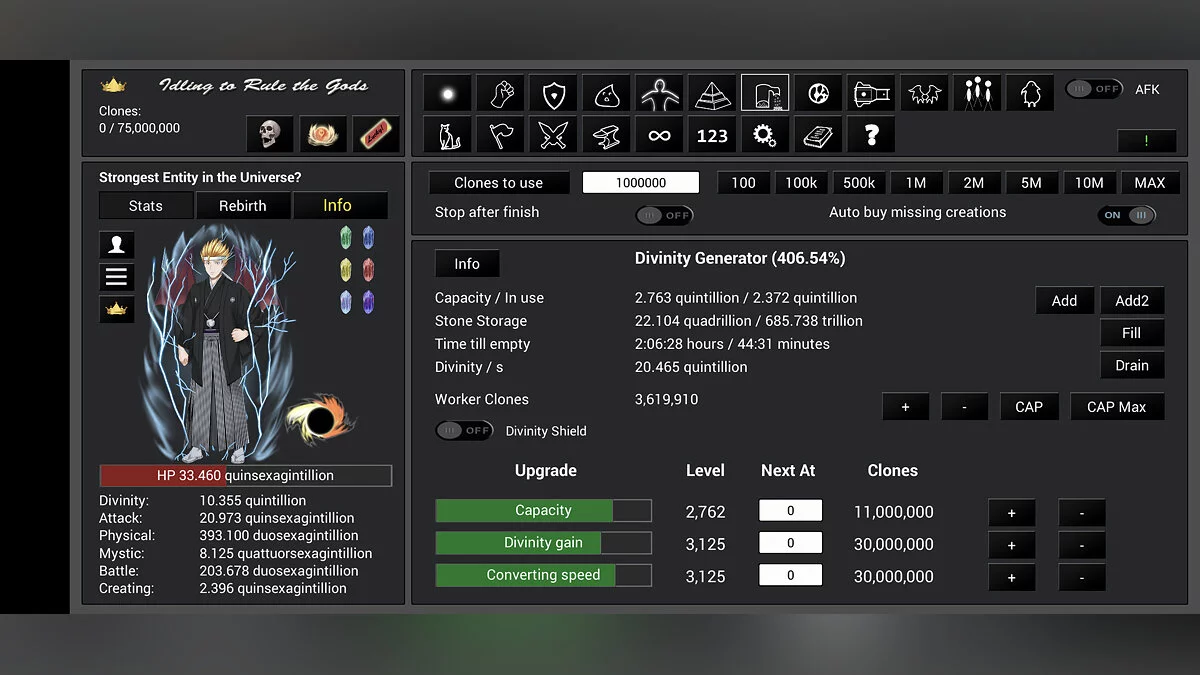The height and width of the screenshot is (675, 1200).
Task: Open help using the question mark icon
Action: click(871, 134)
